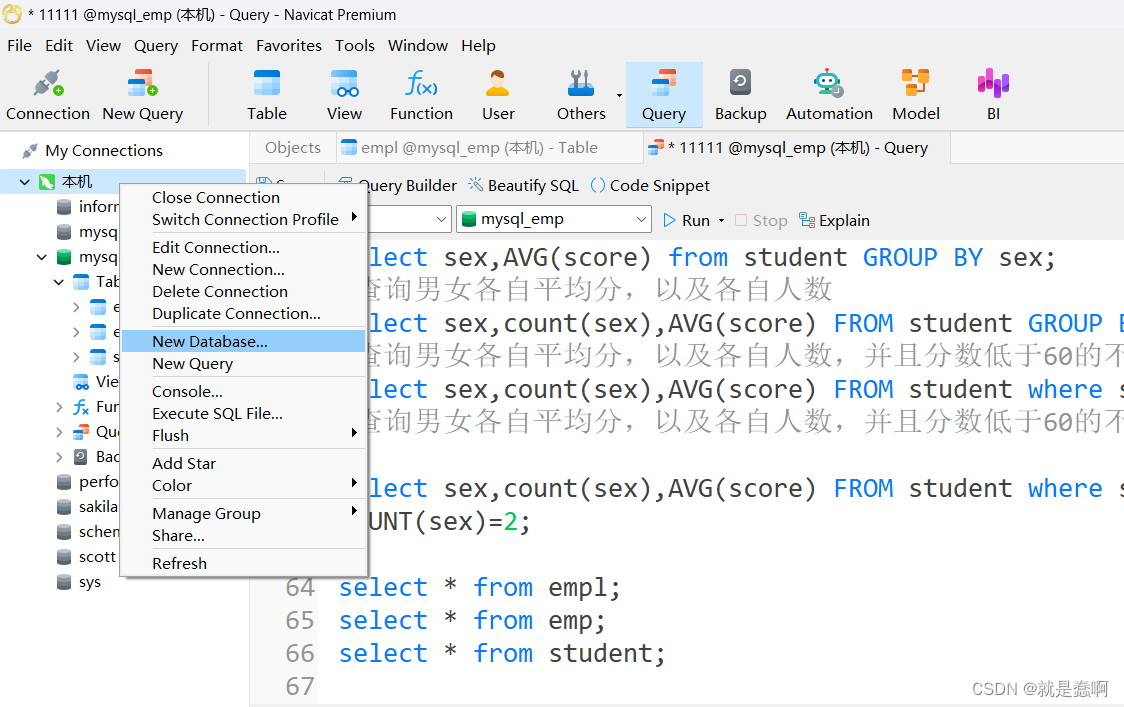Click the New Query toolbar icon

(143, 95)
